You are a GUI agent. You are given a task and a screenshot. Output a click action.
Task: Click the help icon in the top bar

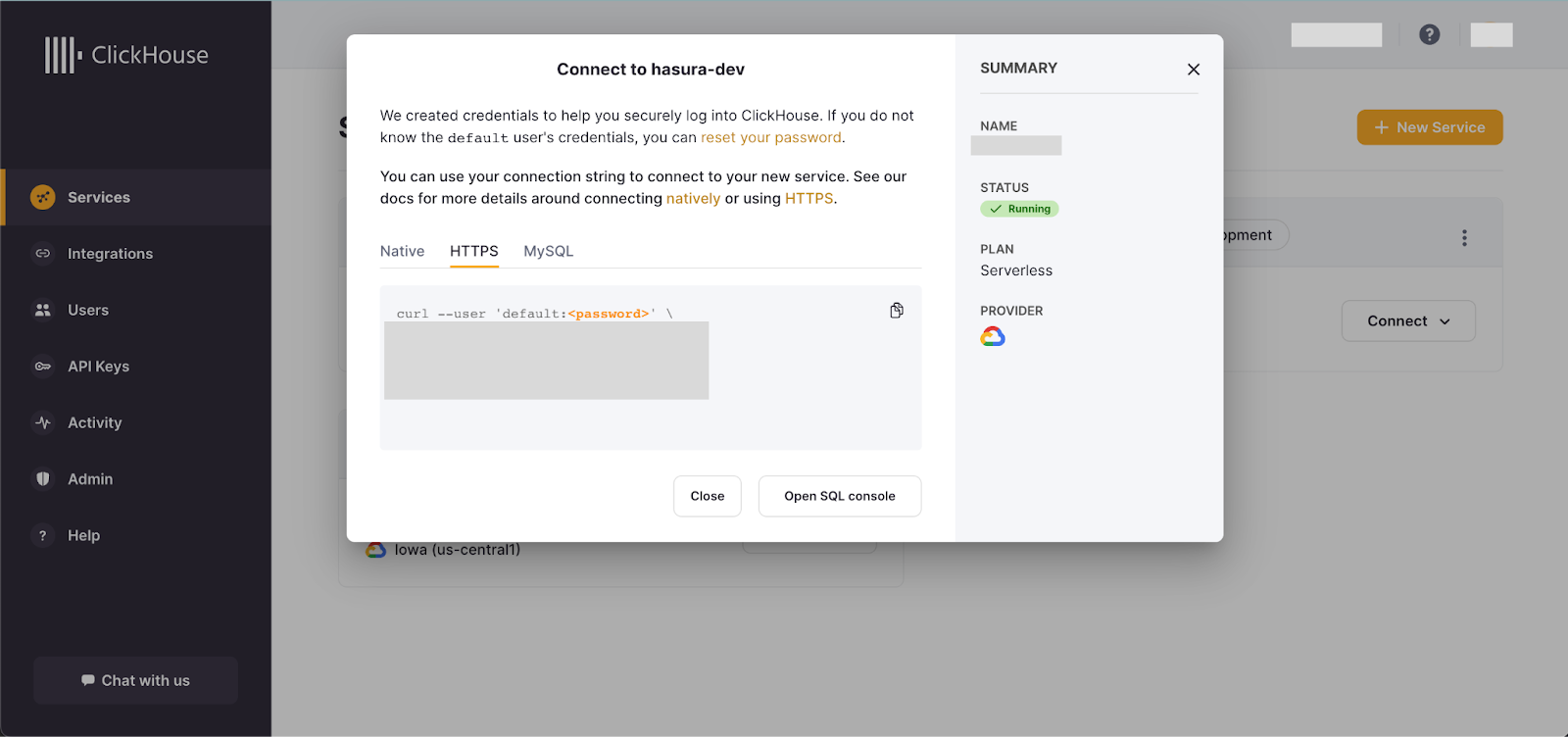[x=1430, y=34]
